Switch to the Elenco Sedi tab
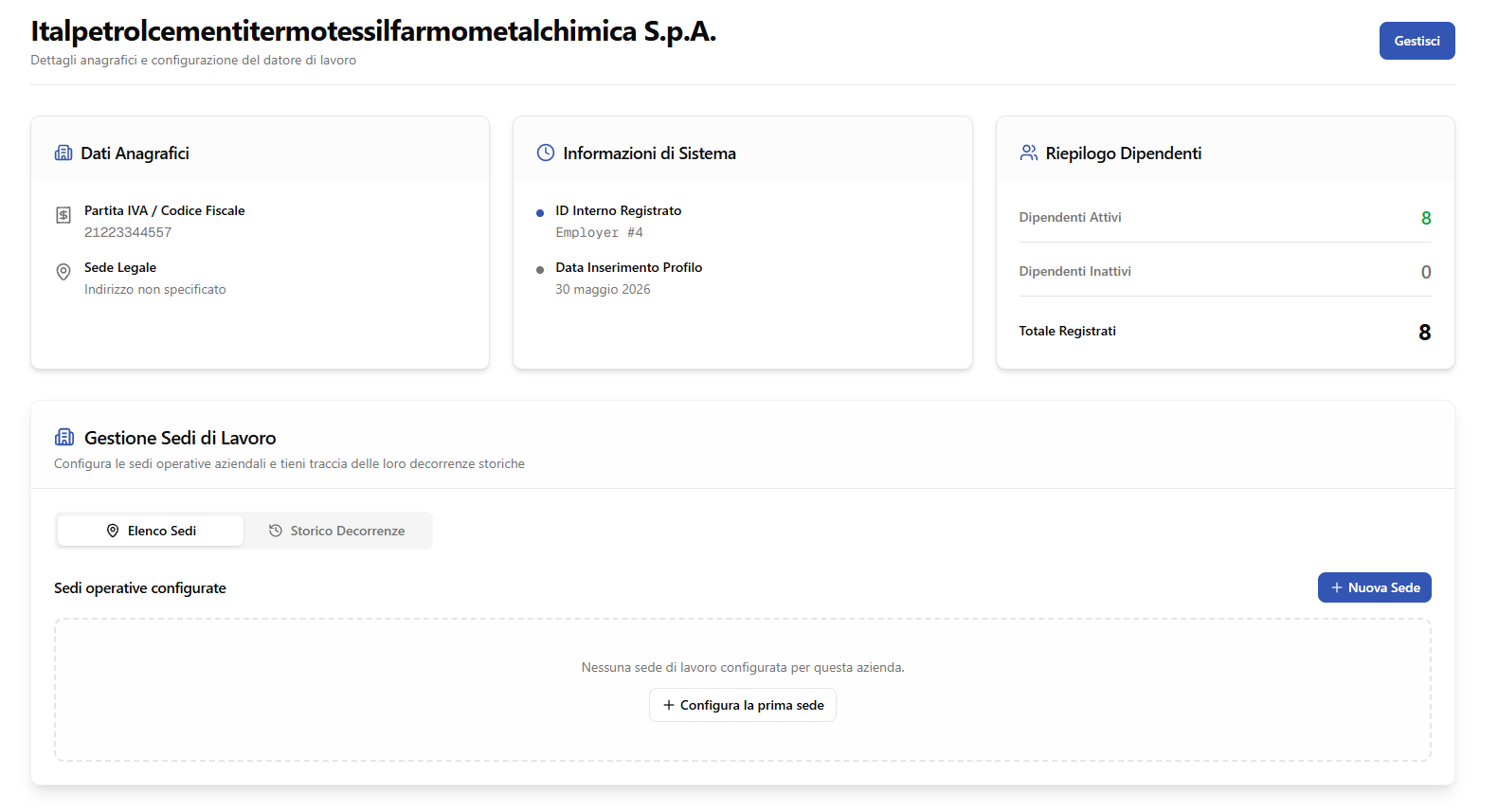The image size is (1498, 812). 151,531
